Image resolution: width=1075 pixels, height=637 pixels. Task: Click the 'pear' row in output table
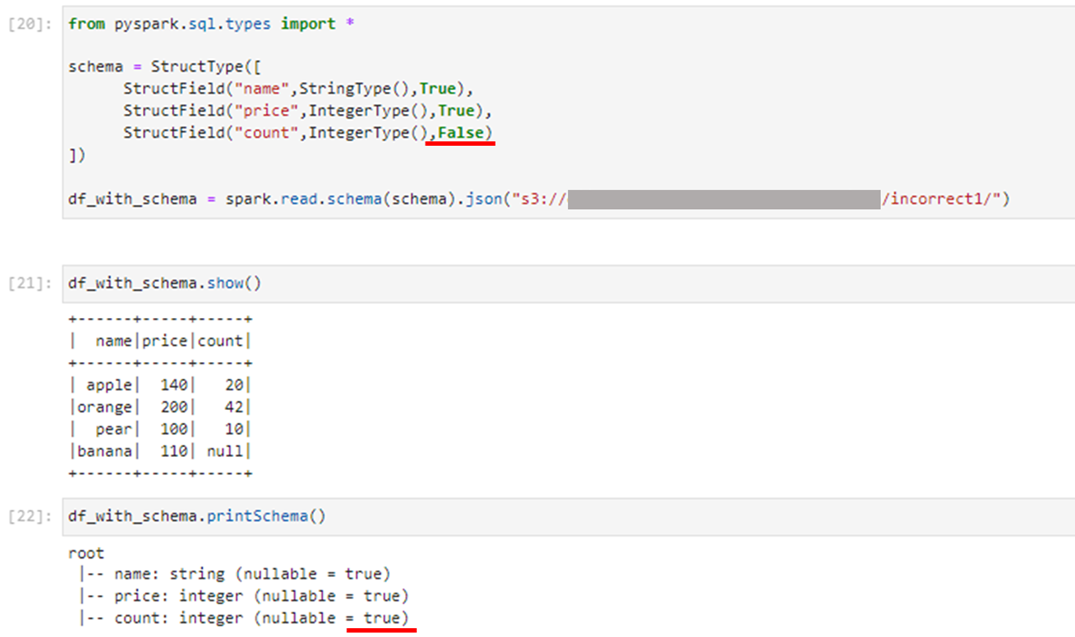[x=160, y=429]
